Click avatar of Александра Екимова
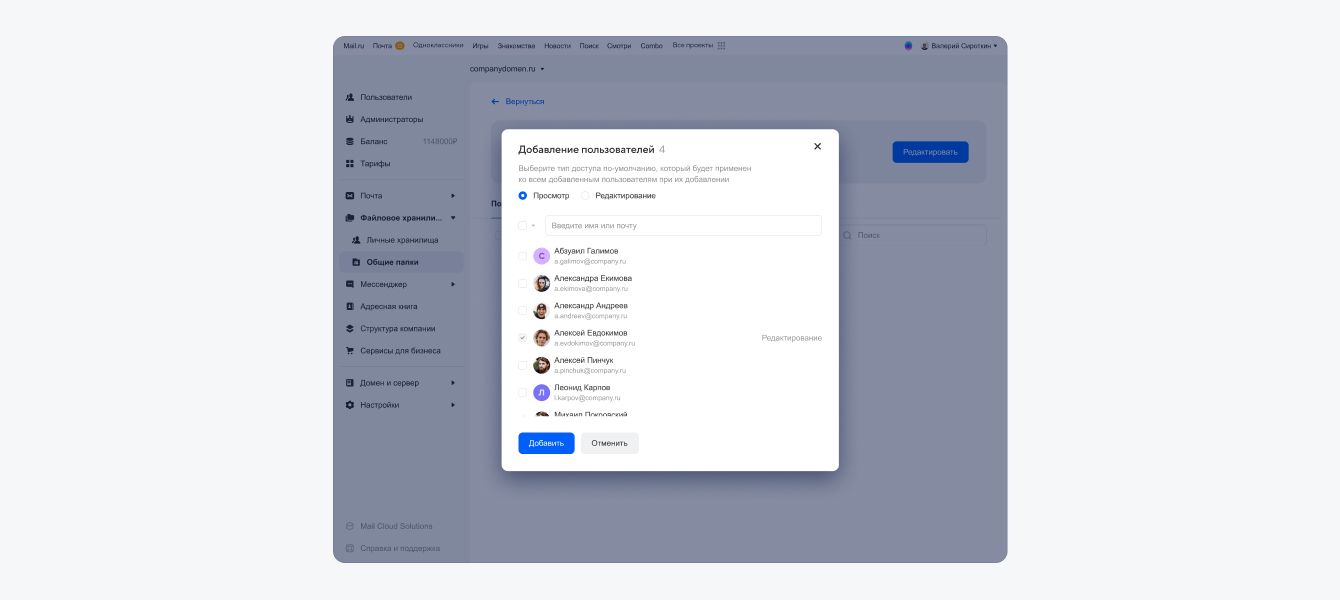This screenshot has height=600, width=1340. click(x=541, y=283)
